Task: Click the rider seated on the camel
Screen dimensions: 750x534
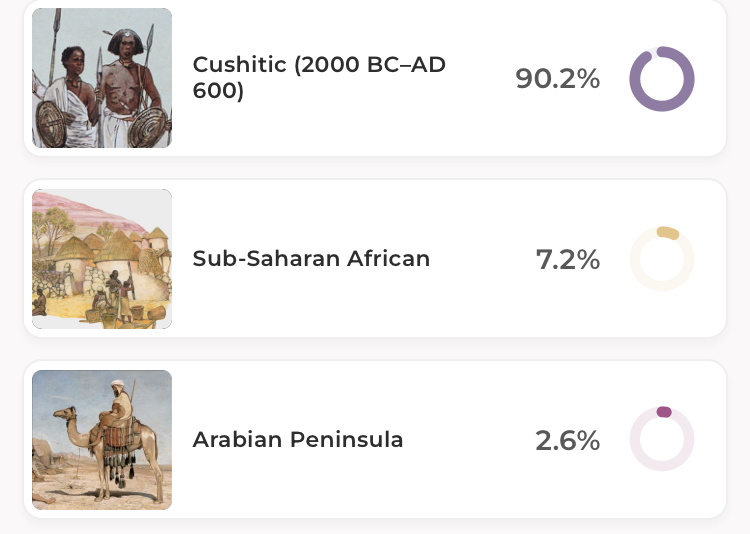Action: click(120, 403)
